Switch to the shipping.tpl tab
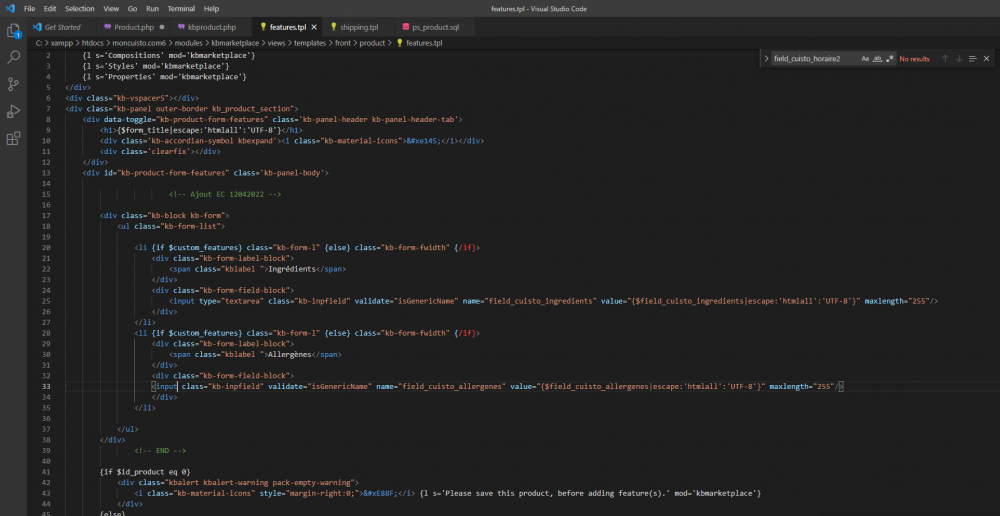This screenshot has width=1000, height=516. point(359,27)
